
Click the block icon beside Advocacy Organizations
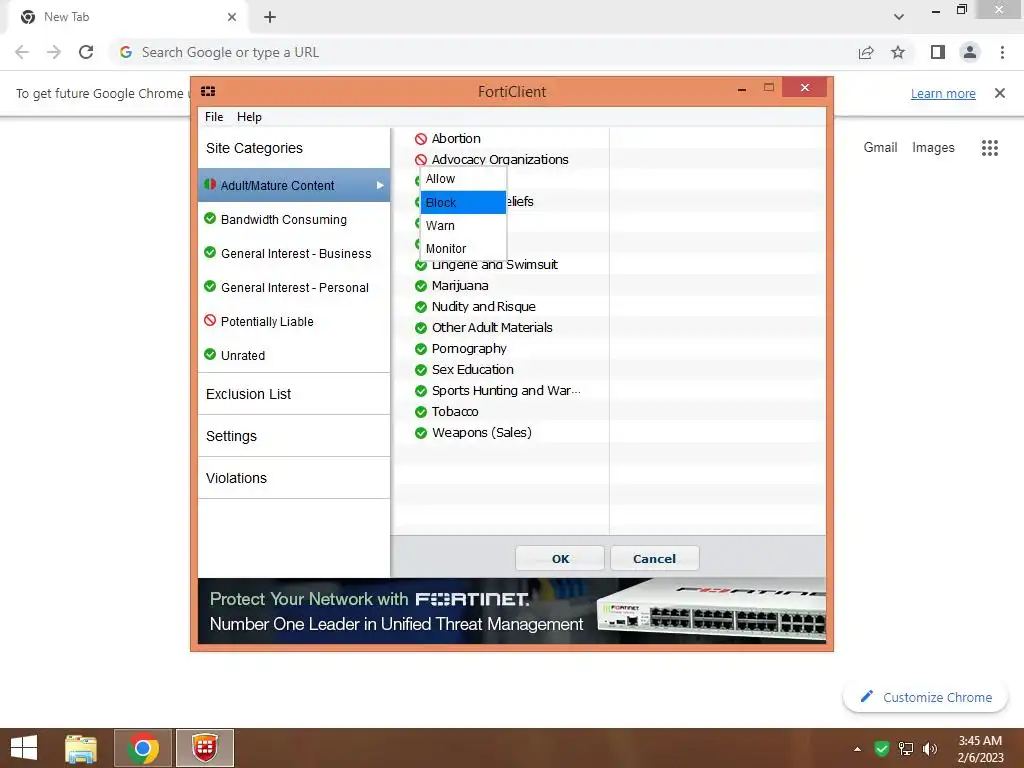[421, 160]
